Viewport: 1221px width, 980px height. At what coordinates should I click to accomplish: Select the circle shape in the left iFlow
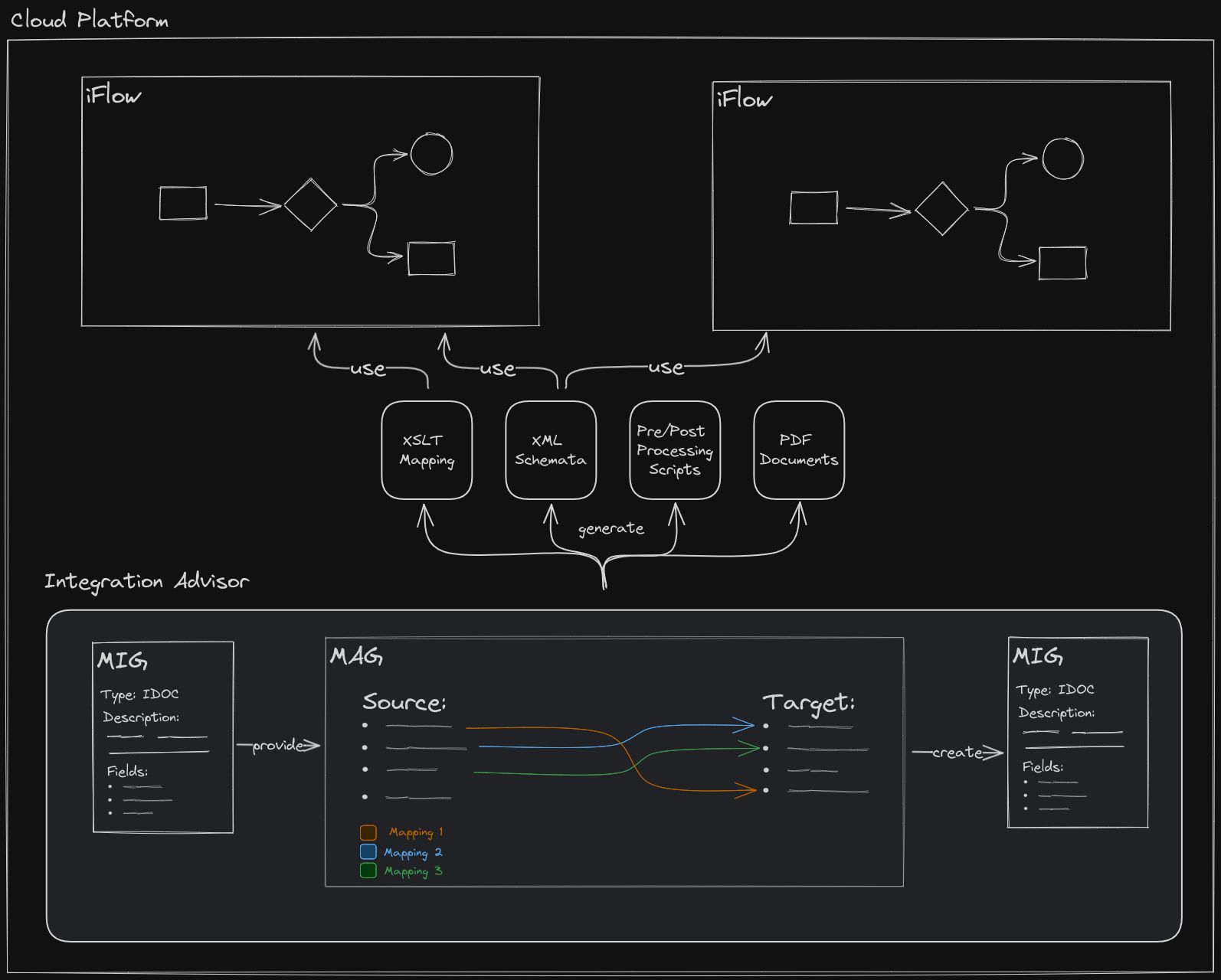coord(431,154)
